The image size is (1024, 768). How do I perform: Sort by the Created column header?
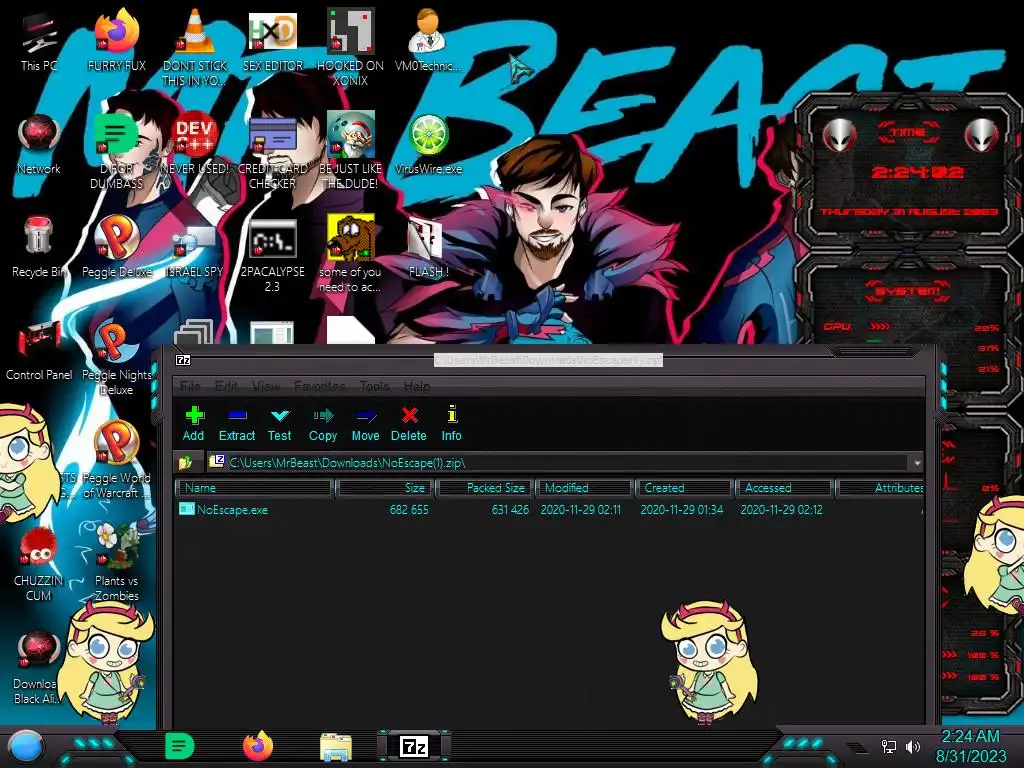(x=684, y=488)
